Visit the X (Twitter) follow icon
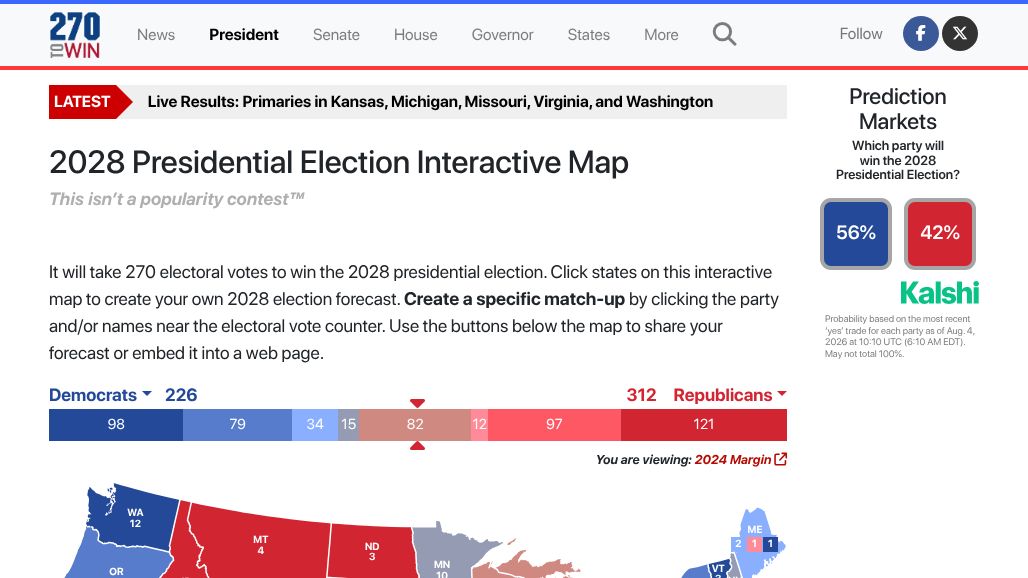Viewport: 1028px width, 578px height. click(960, 33)
